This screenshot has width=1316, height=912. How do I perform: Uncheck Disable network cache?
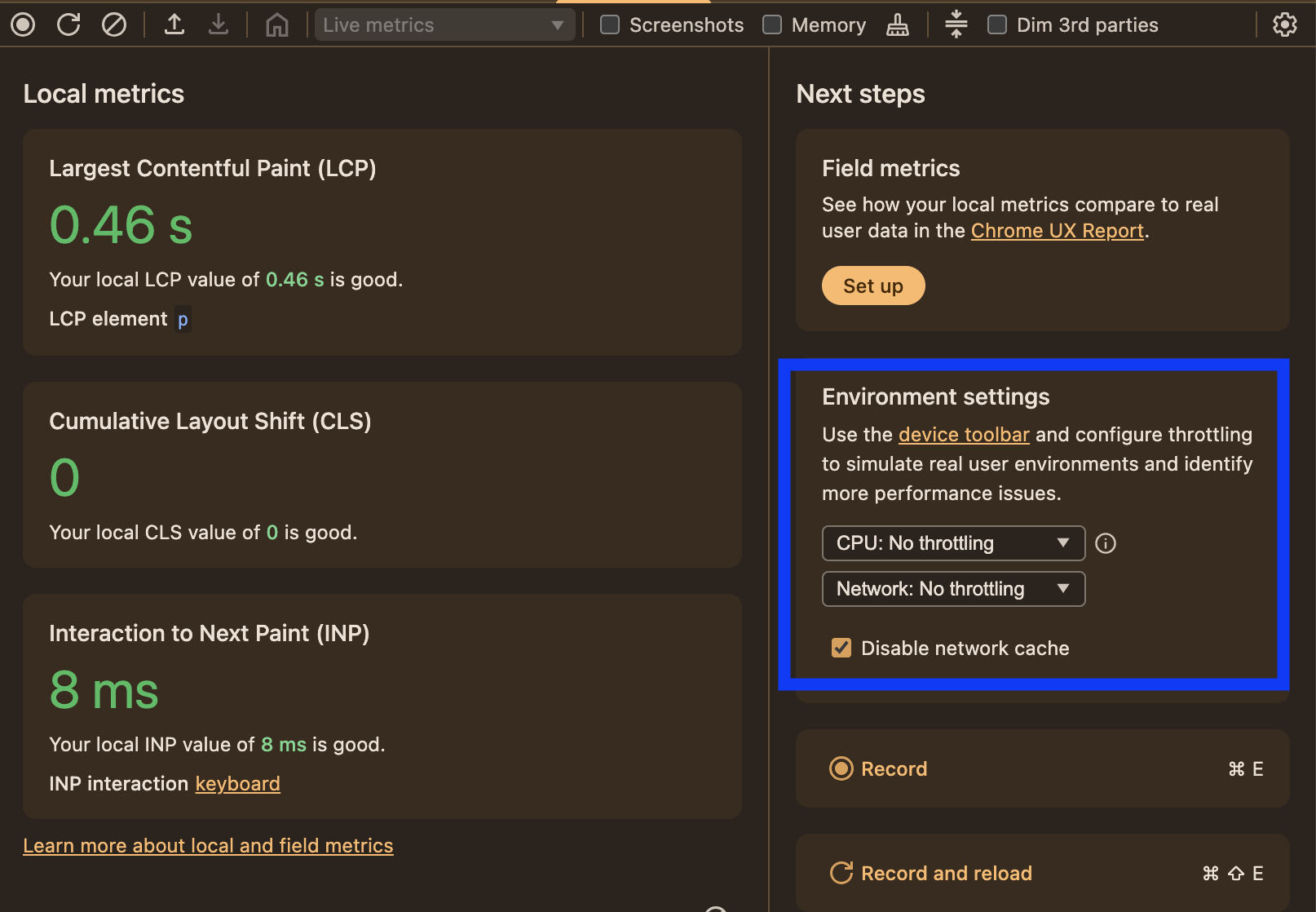pyautogui.click(x=841, y=648)
